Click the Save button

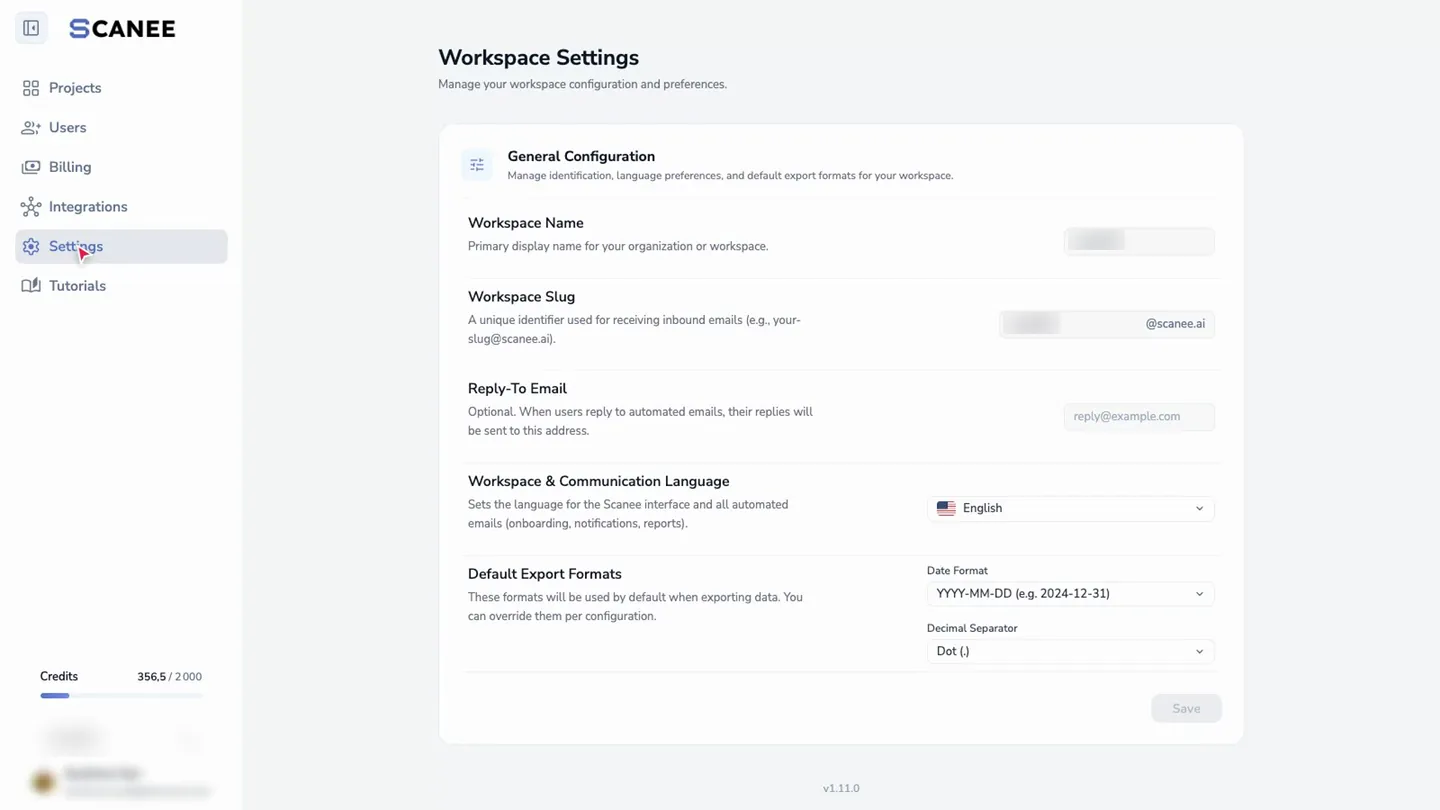[1186, 708]
